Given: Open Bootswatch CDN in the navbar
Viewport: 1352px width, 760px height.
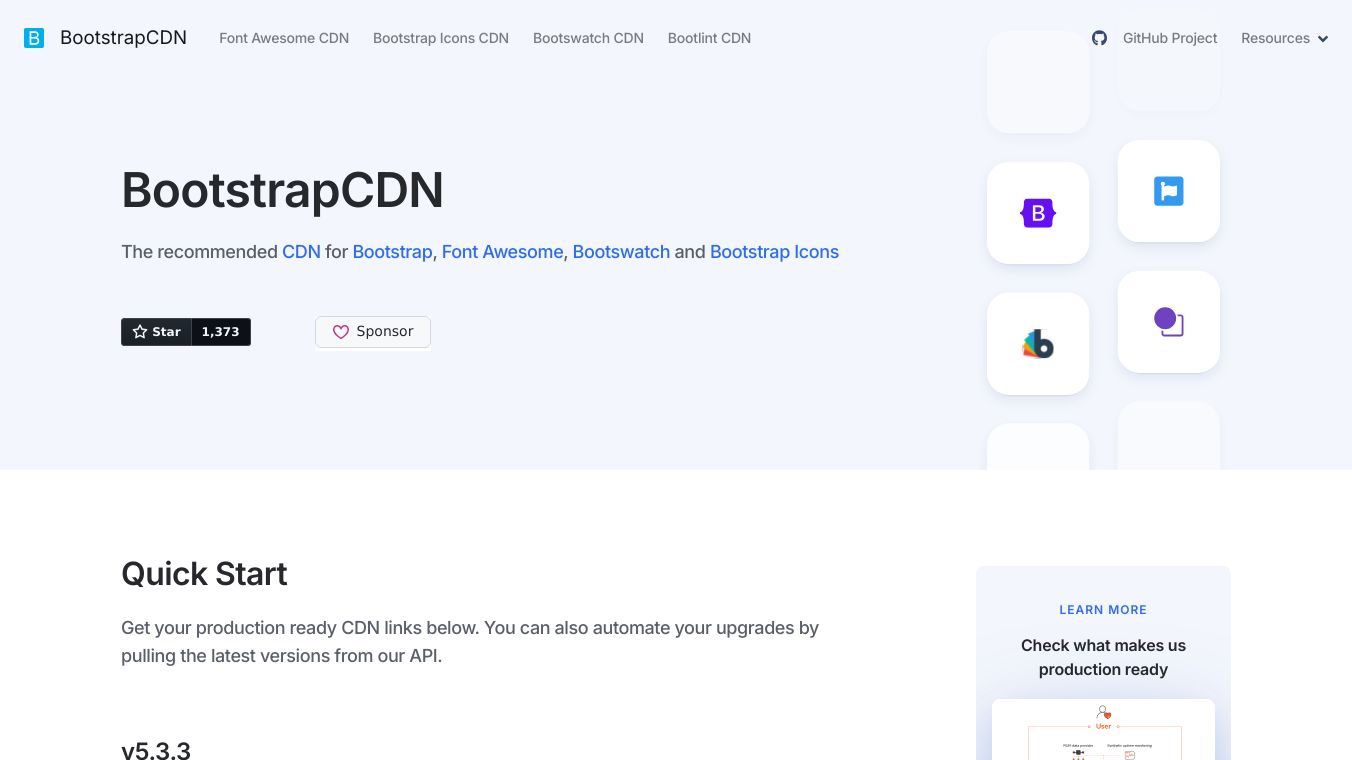Looking at the screenshot, I should pyautogui.click(x=588, y=38).
